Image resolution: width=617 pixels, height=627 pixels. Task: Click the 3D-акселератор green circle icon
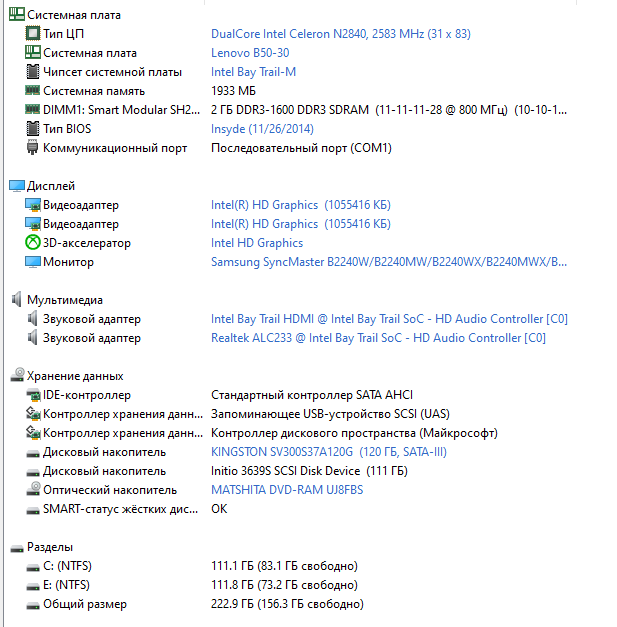coord(33,242)
